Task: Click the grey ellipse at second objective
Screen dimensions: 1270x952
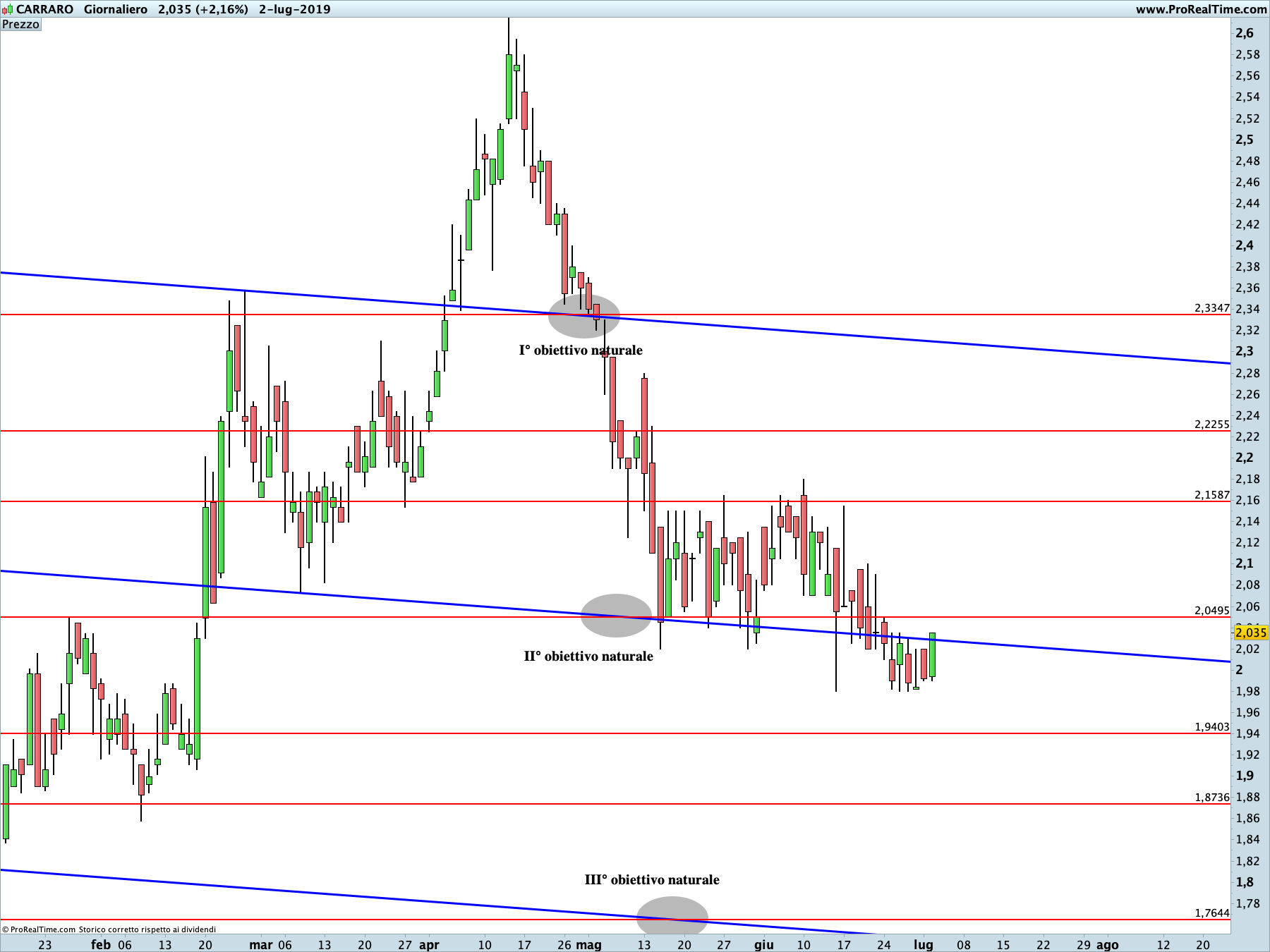Action: click(x=617, y=616)
